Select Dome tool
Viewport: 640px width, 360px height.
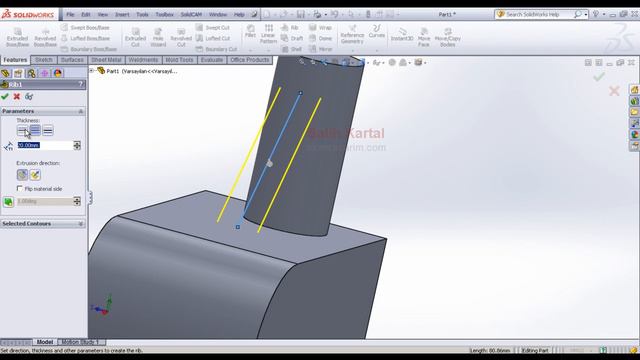pos(320,38)
